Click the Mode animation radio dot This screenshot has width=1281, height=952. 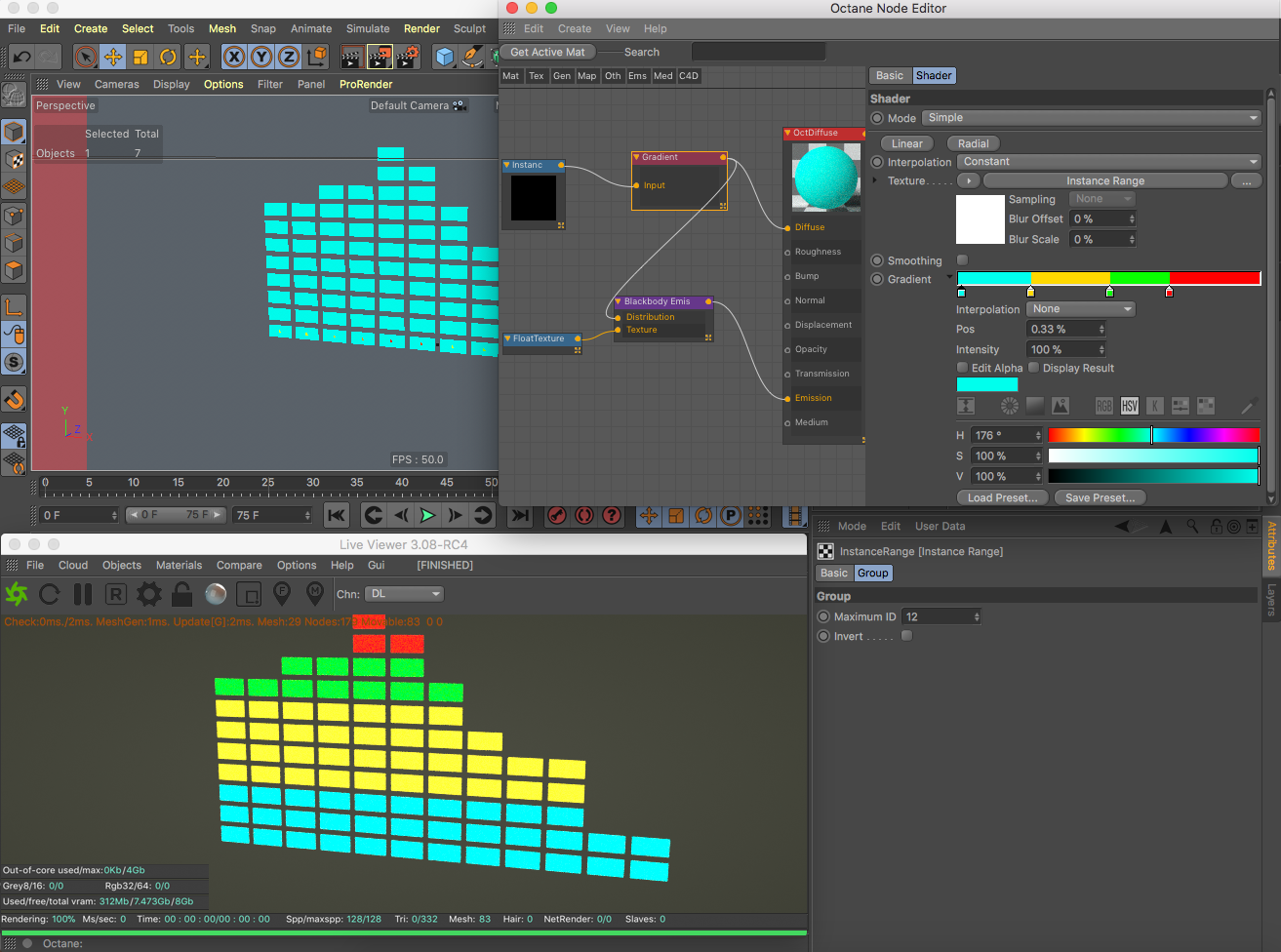877,118
